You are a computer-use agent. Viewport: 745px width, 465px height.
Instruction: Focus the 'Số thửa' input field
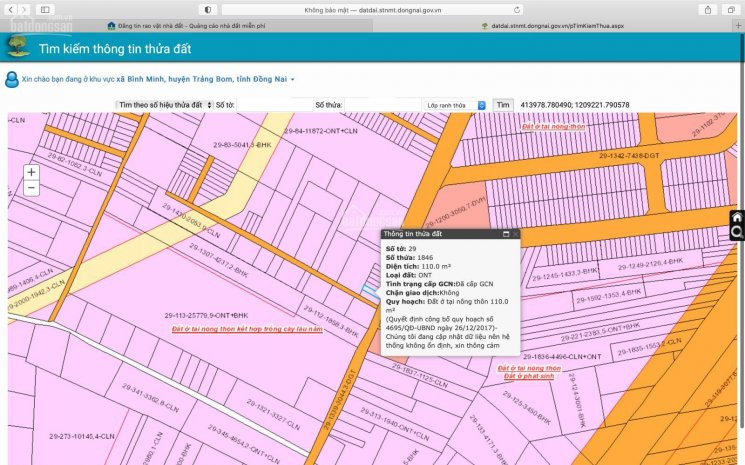[382, 105]
